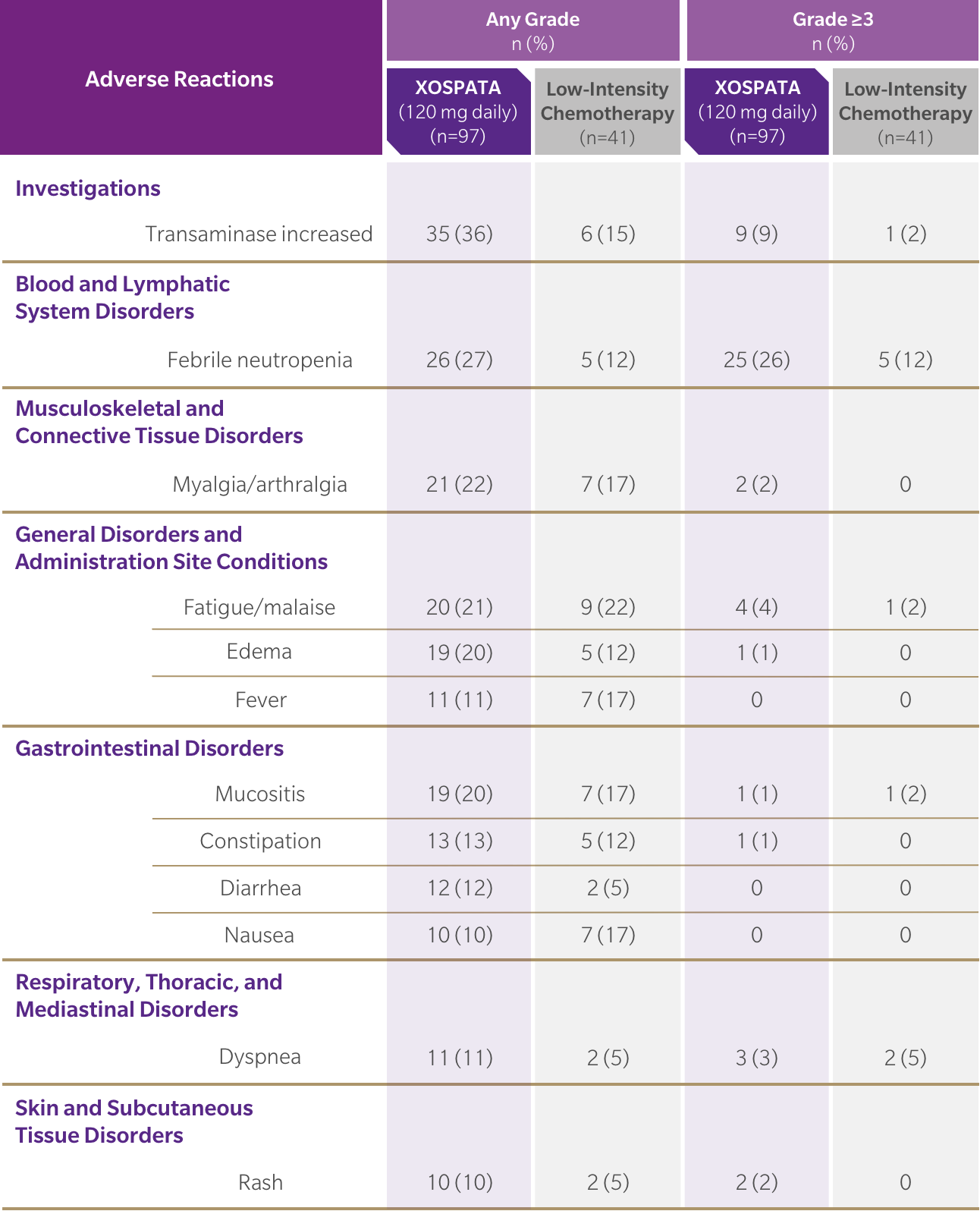
Task: Select the 9 (22) Fatigue/malaise value
Action: point(608,607)
